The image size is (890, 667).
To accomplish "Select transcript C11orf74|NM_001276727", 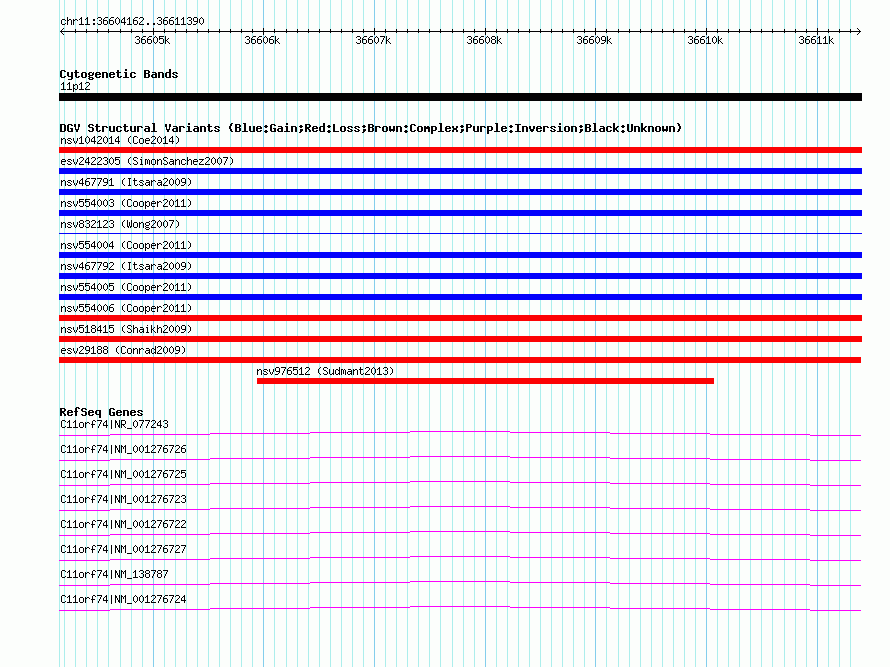I will 123,549.
